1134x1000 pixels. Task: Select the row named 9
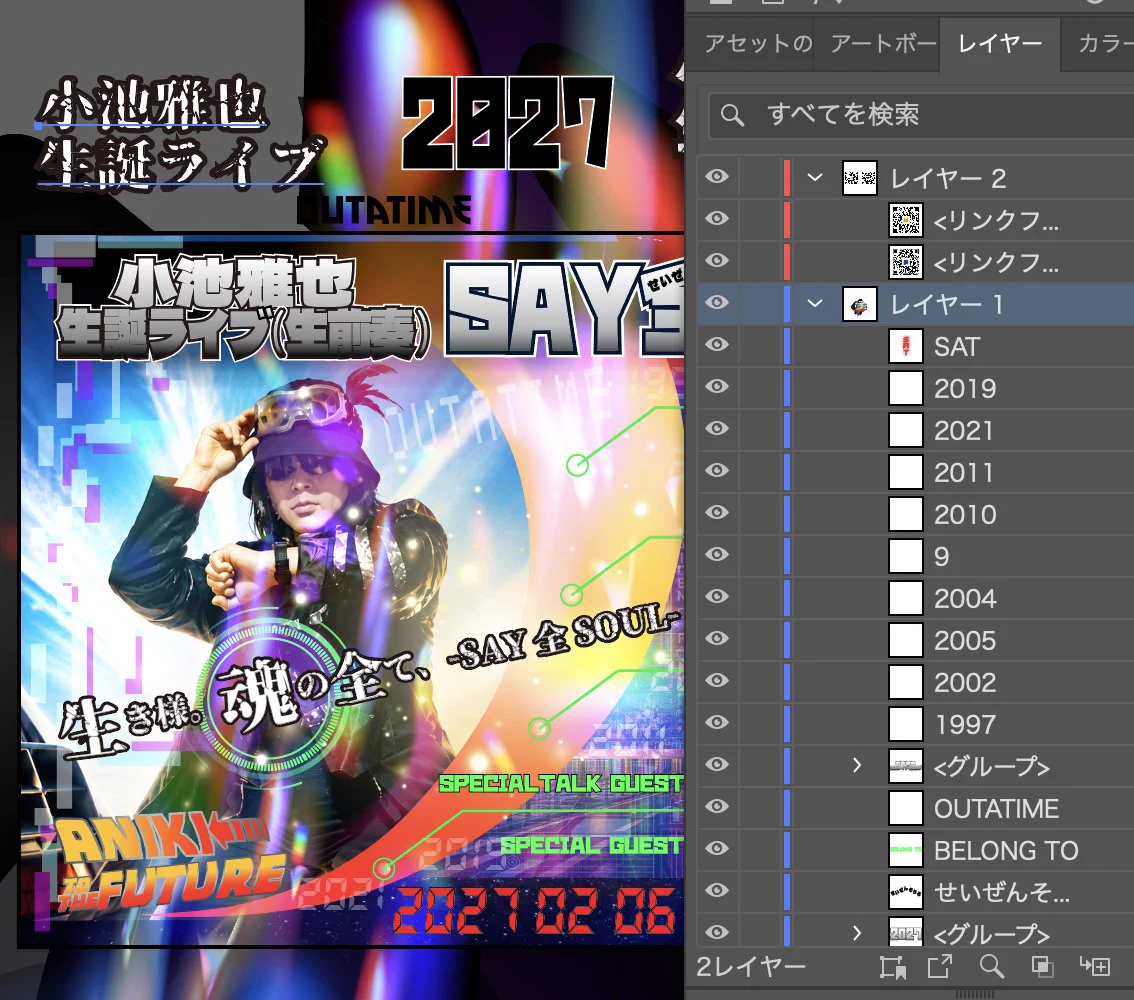(x=916, y=556)
